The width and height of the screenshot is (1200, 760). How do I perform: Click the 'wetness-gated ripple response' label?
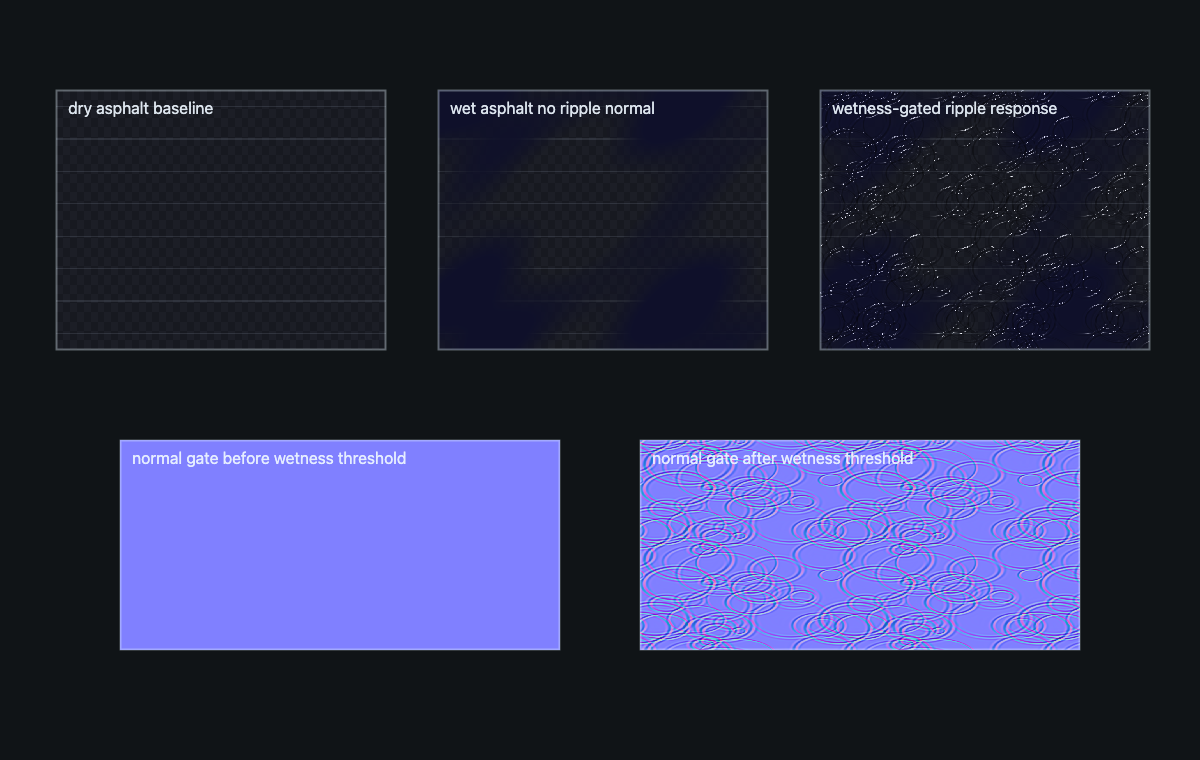944,108
